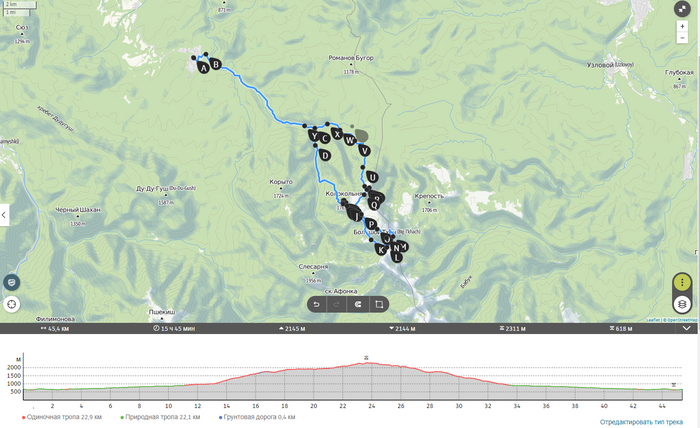Click the redo arrow in map toolbar
The height and width of the screenshot is (428, 700).
click(337, 304)
